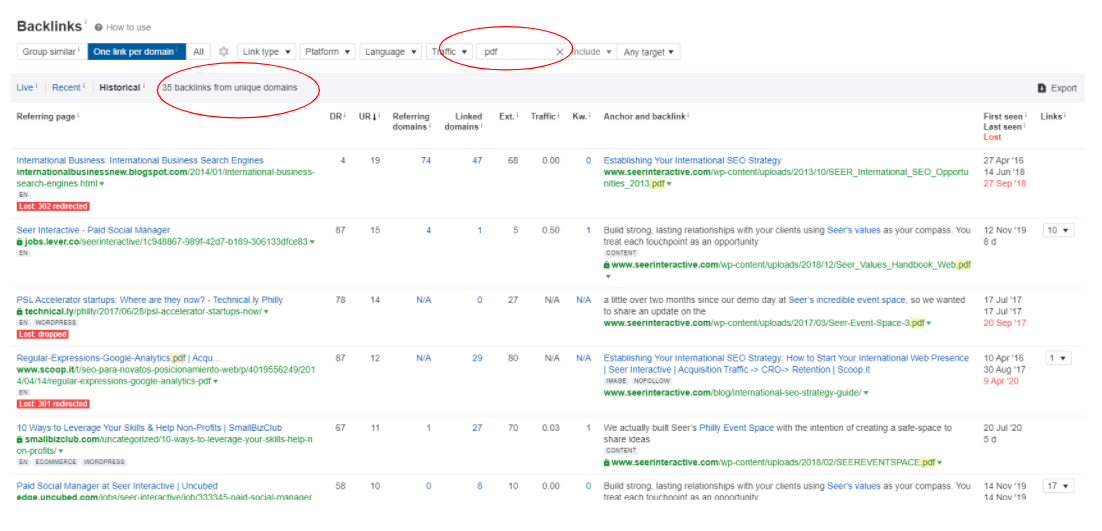Image resolution: width=1102 pixels, height=531 pixels.
Task: Switch to the Live tab
Action: pos(24,88)
